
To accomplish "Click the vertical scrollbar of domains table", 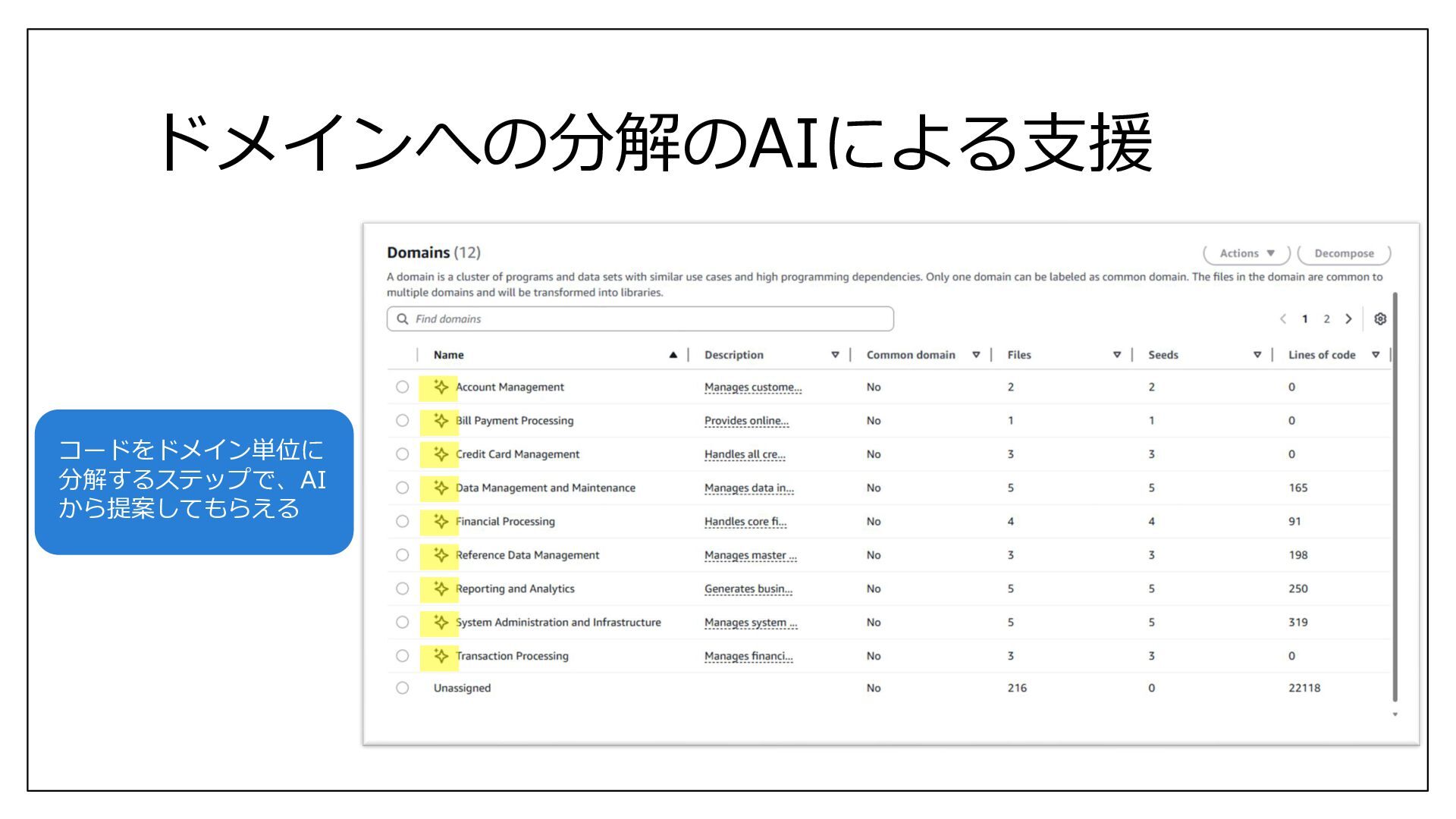I will [1395, 497].
